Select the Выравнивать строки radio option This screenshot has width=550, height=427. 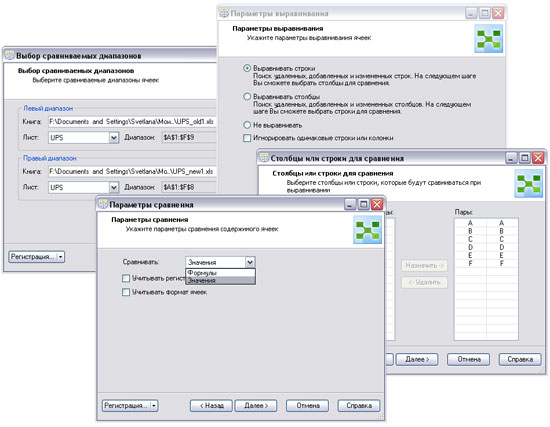pyautogui.click(x=247, y=68)
